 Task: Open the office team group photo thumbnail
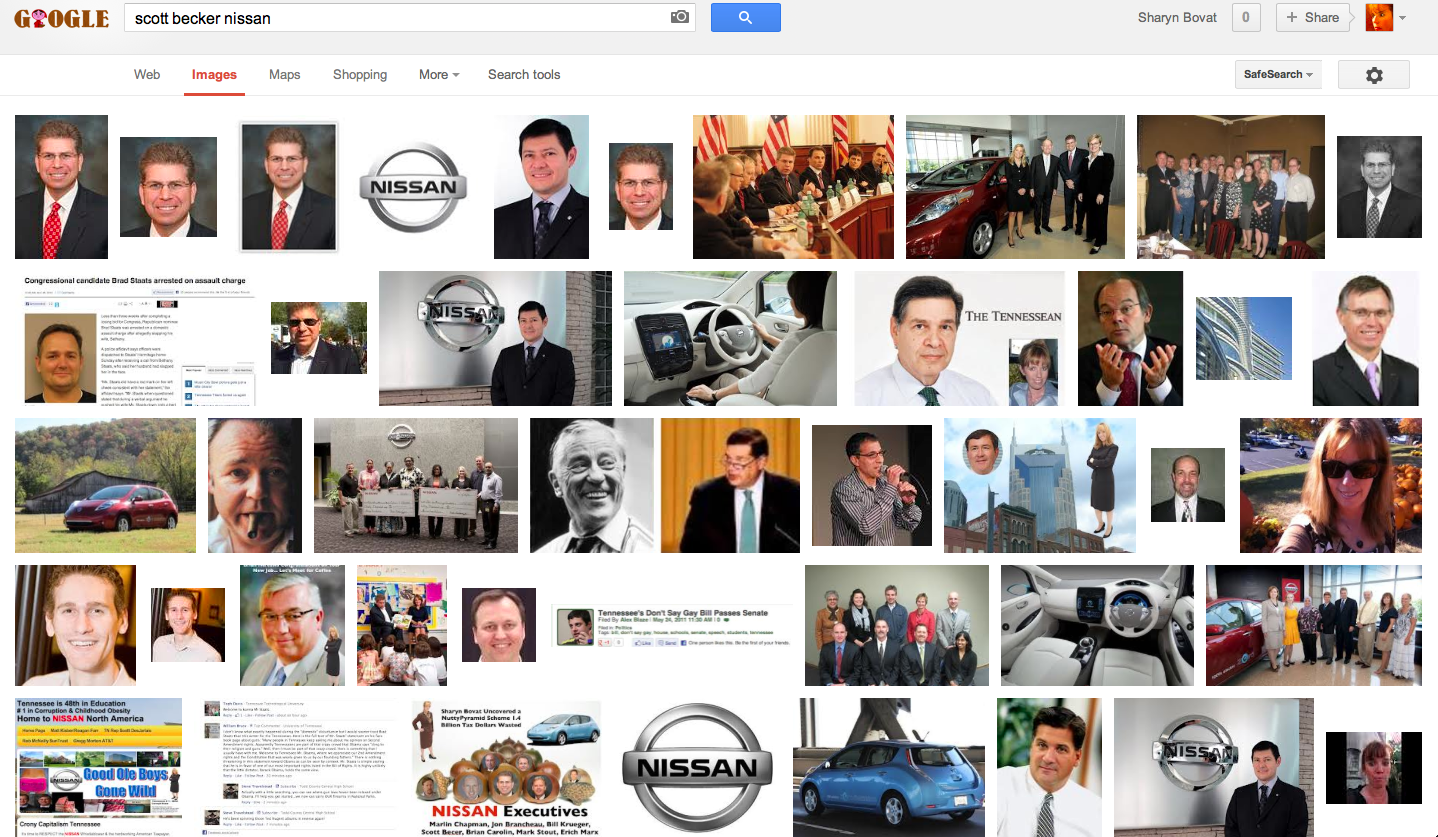(897, 625)
